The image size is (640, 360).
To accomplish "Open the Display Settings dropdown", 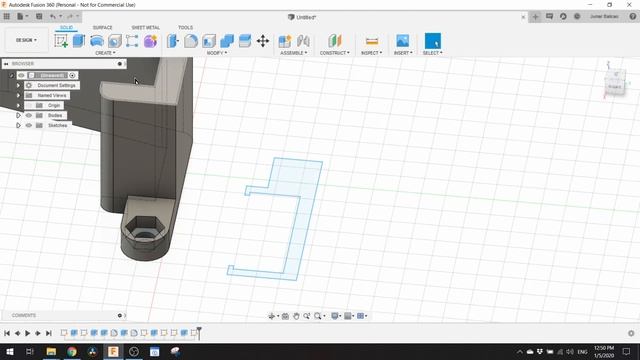I will tap(337, 316).
